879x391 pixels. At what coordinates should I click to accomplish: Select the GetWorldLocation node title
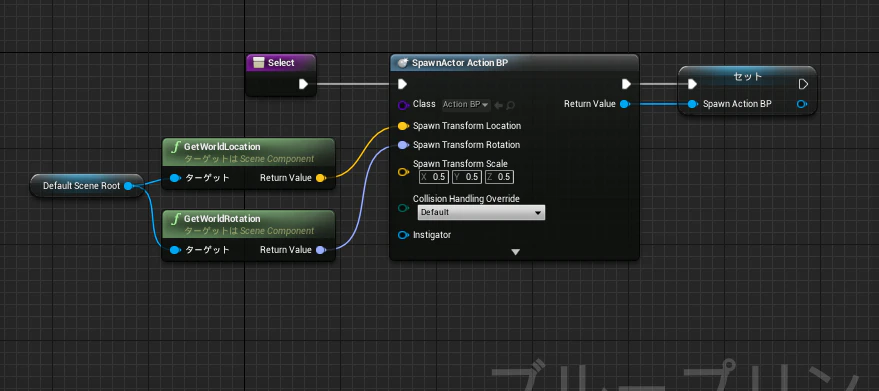[222, 147]
